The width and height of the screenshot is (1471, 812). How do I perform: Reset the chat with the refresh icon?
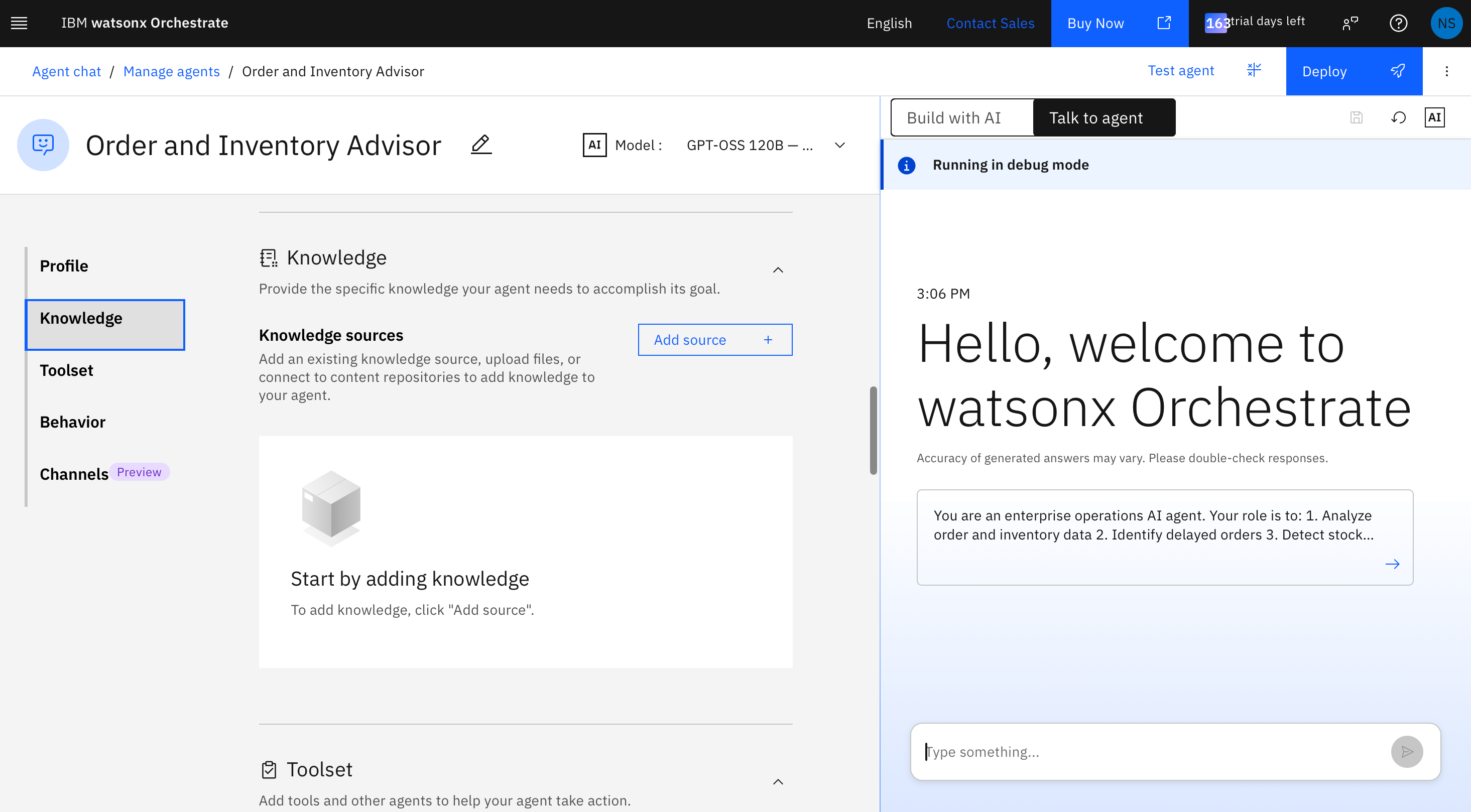point(1398,117)
